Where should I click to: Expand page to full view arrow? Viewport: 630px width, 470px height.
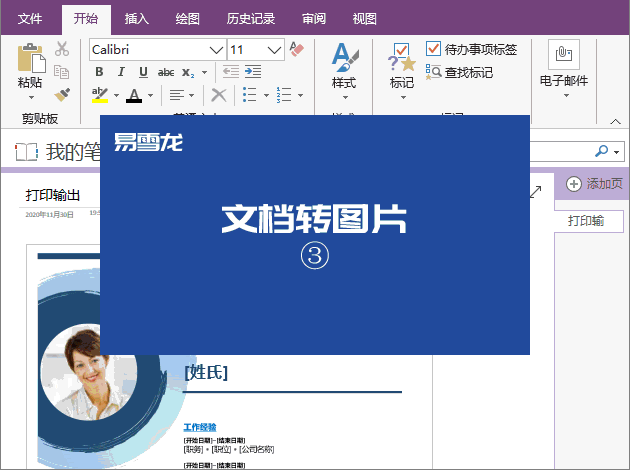(536, 192)
